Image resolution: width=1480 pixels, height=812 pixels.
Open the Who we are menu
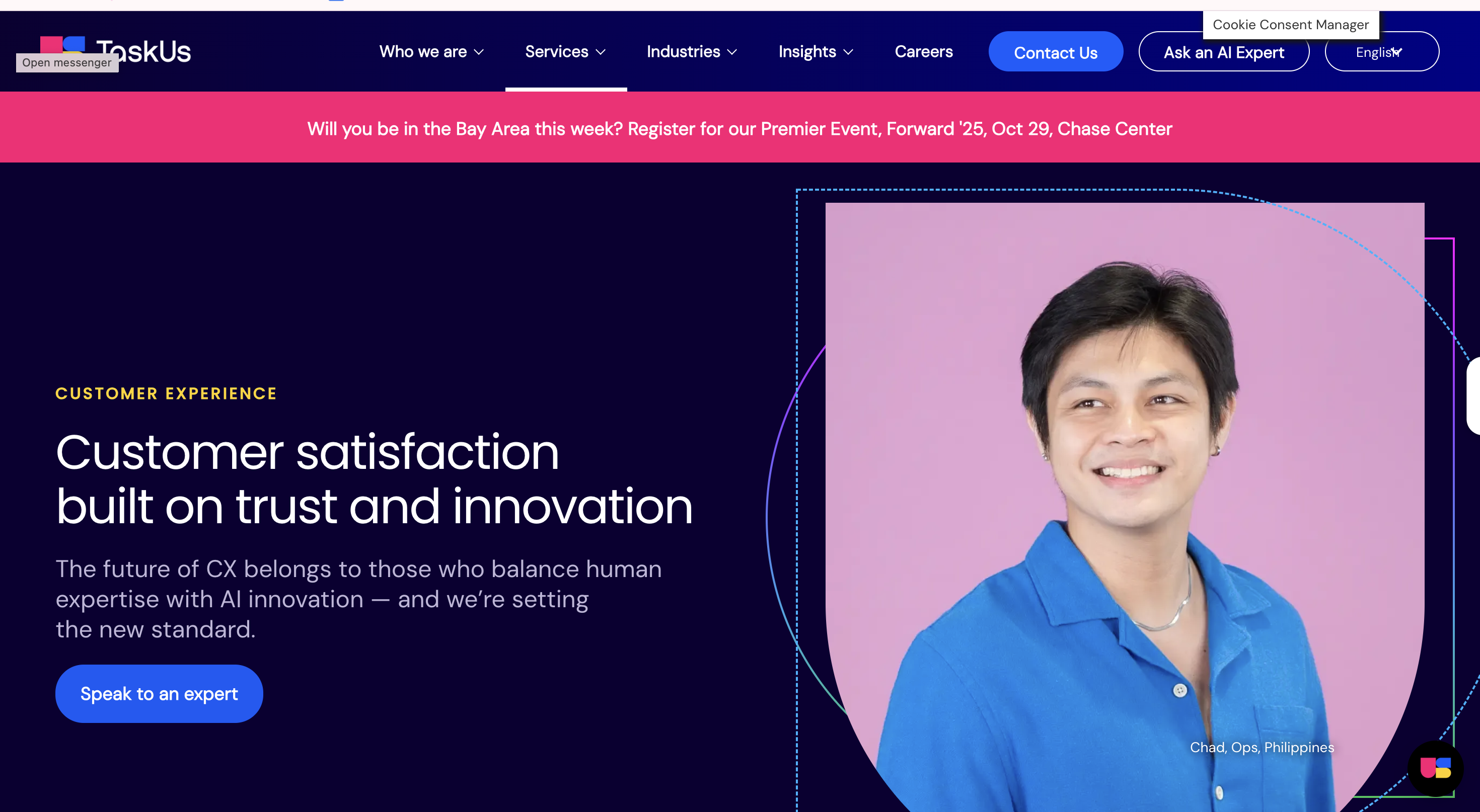(x=422, y=51)
